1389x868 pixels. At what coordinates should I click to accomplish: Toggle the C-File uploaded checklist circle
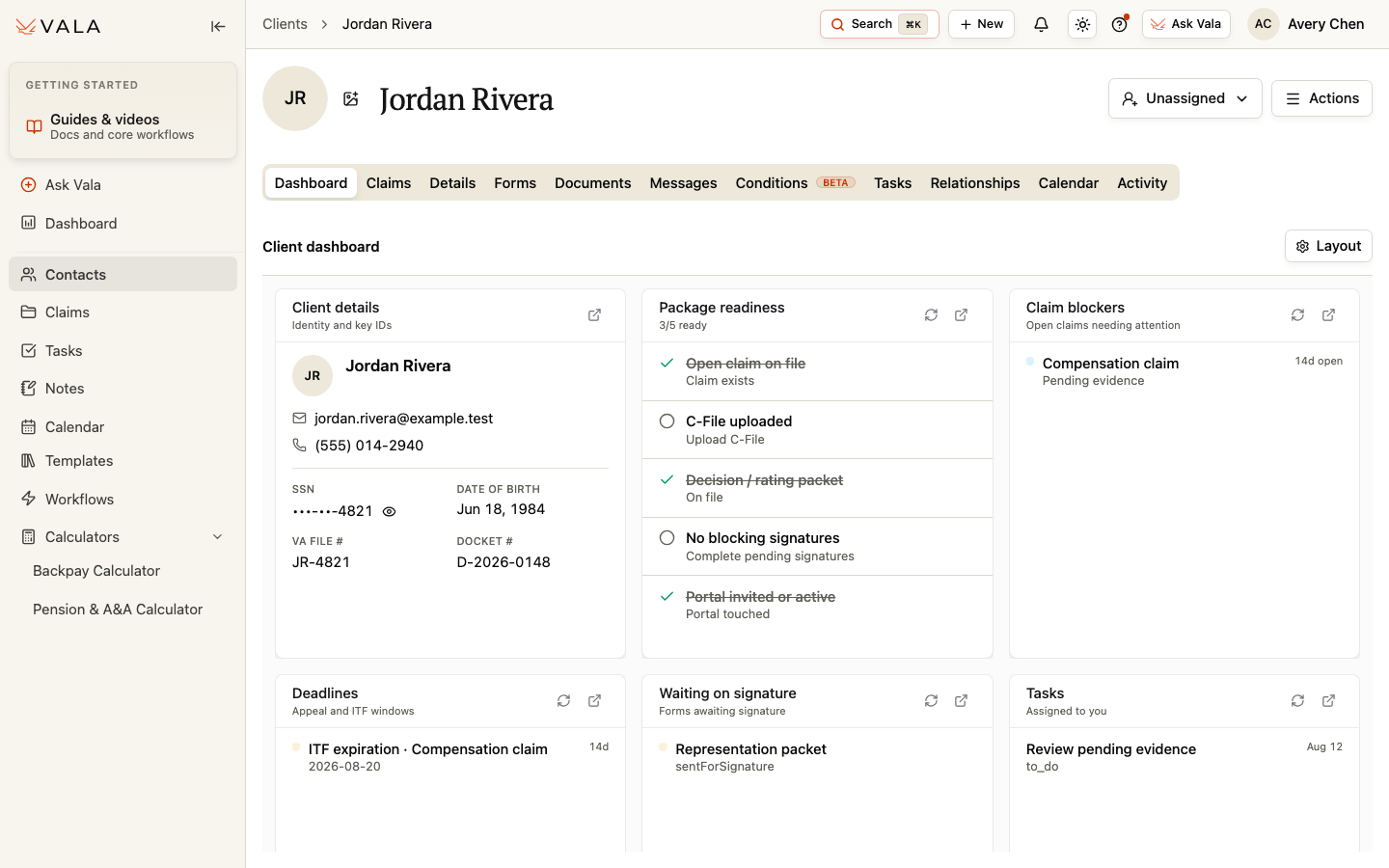(x=667, y=421)
